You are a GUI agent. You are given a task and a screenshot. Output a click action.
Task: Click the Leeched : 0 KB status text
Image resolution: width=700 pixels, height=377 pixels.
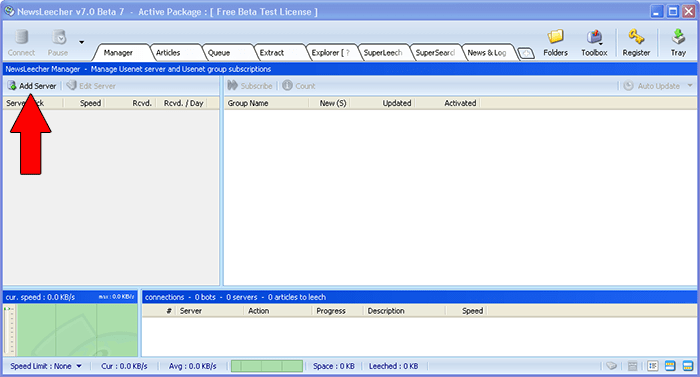click(393, 366)
